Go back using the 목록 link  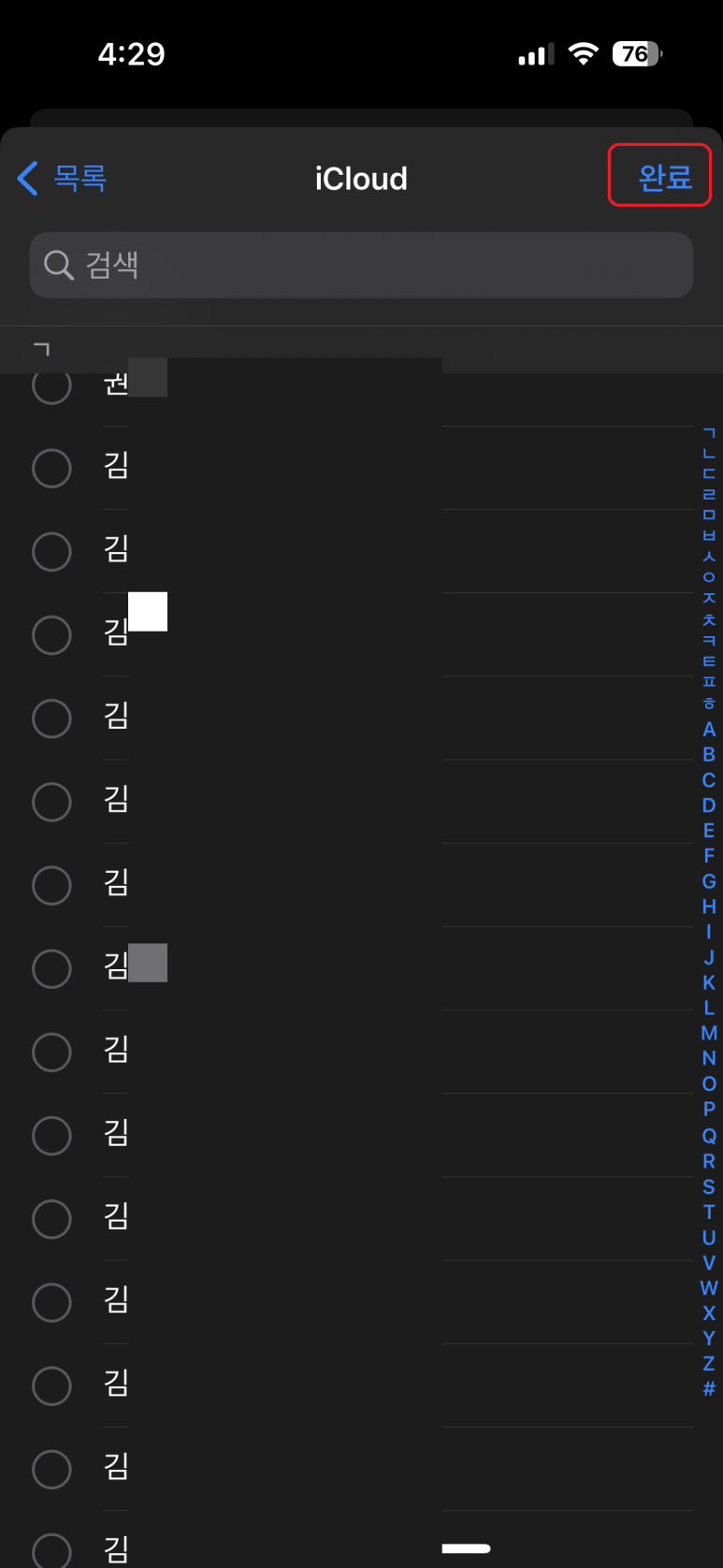[x=80, y=178]
